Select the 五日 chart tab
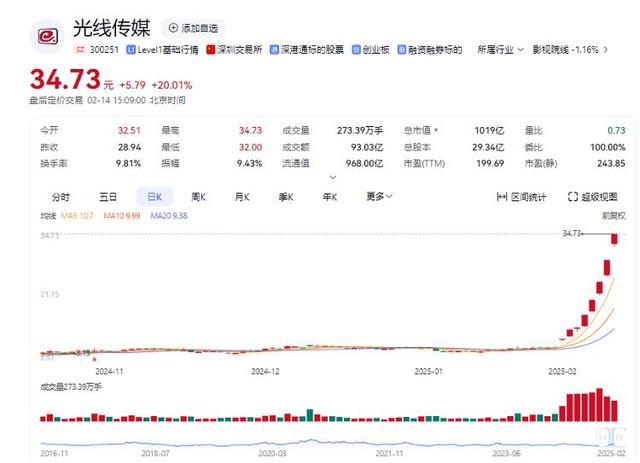640x463 pixels. [x=108, y=197]
